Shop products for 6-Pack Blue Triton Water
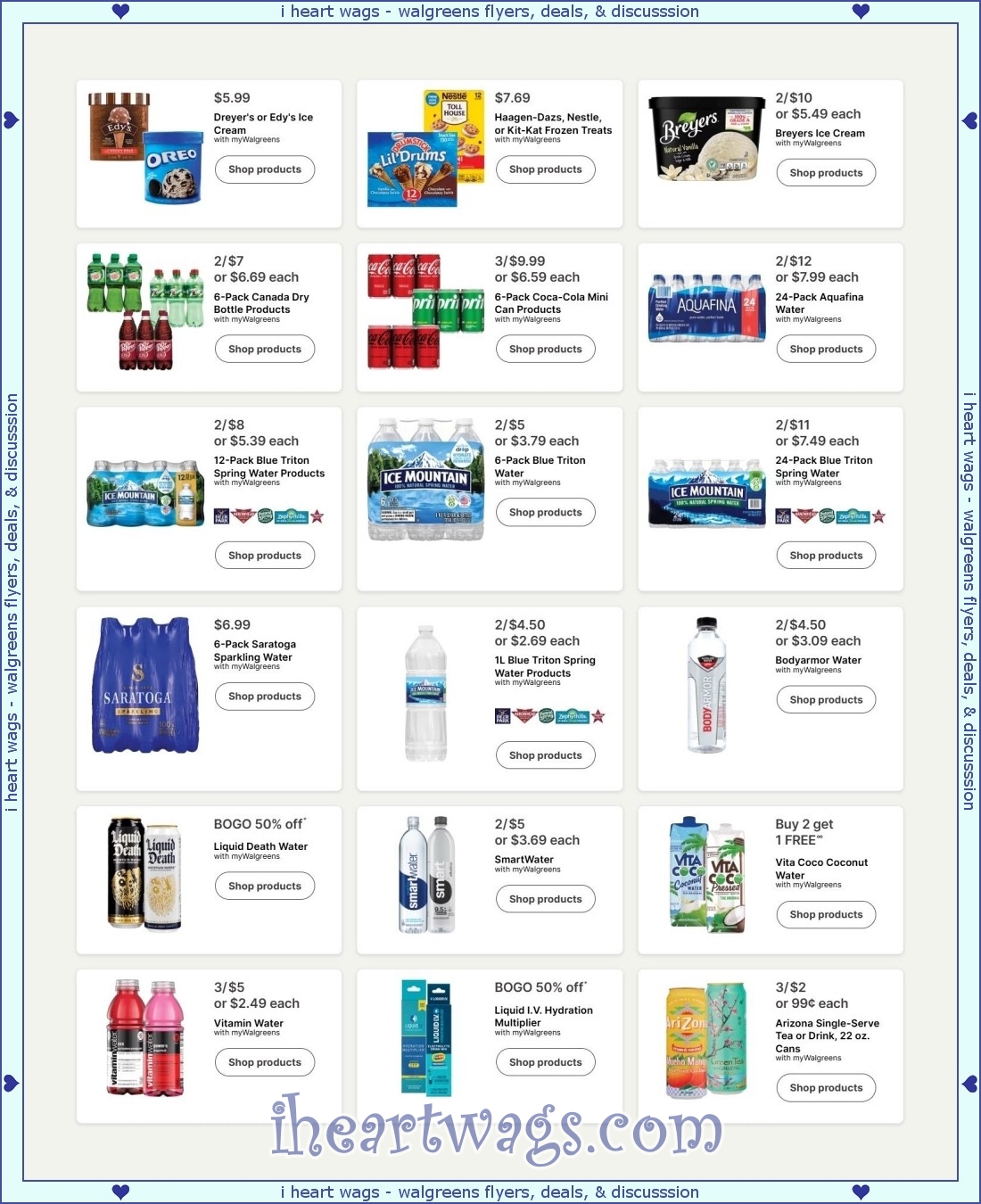Image resolution: width=981 pixels, height=1204 pixels. pos(546,513)
